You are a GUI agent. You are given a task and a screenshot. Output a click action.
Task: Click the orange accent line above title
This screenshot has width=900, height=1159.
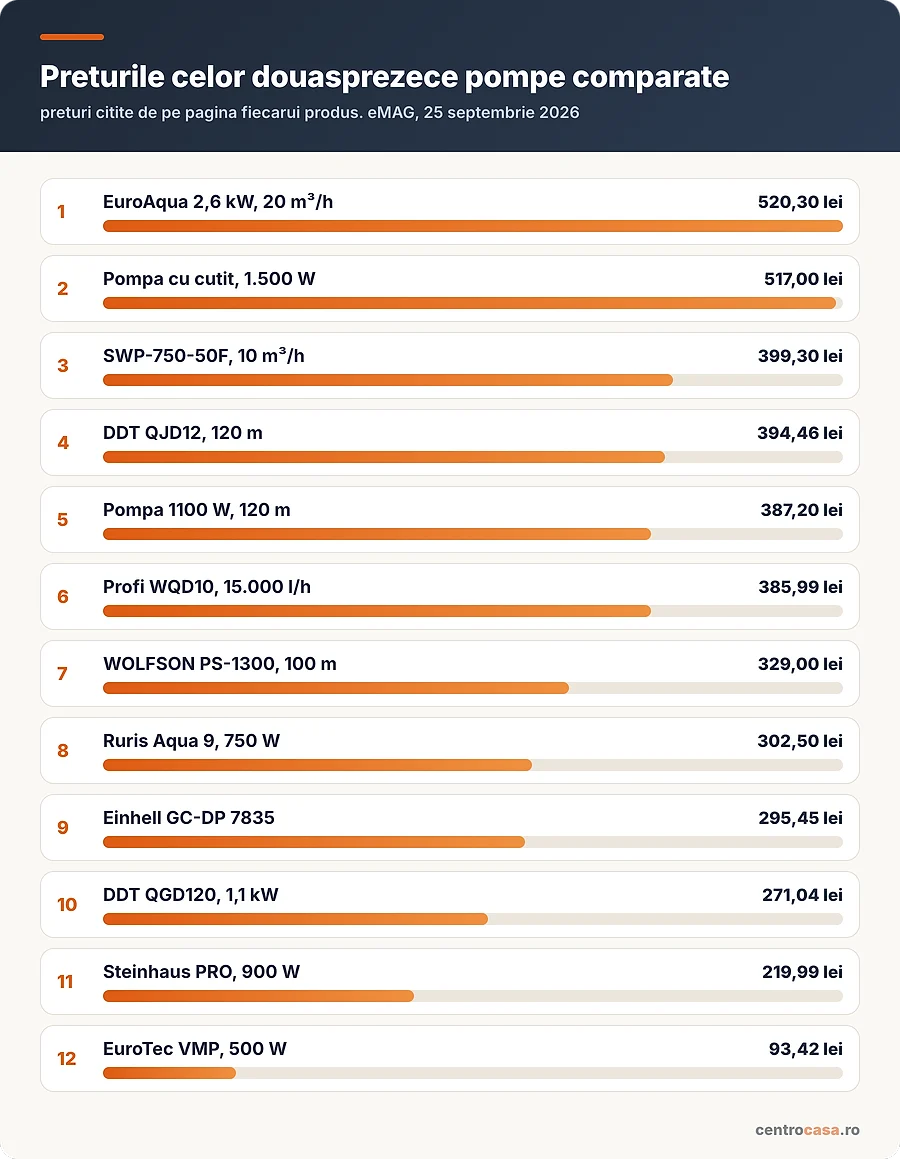(72, 37)
